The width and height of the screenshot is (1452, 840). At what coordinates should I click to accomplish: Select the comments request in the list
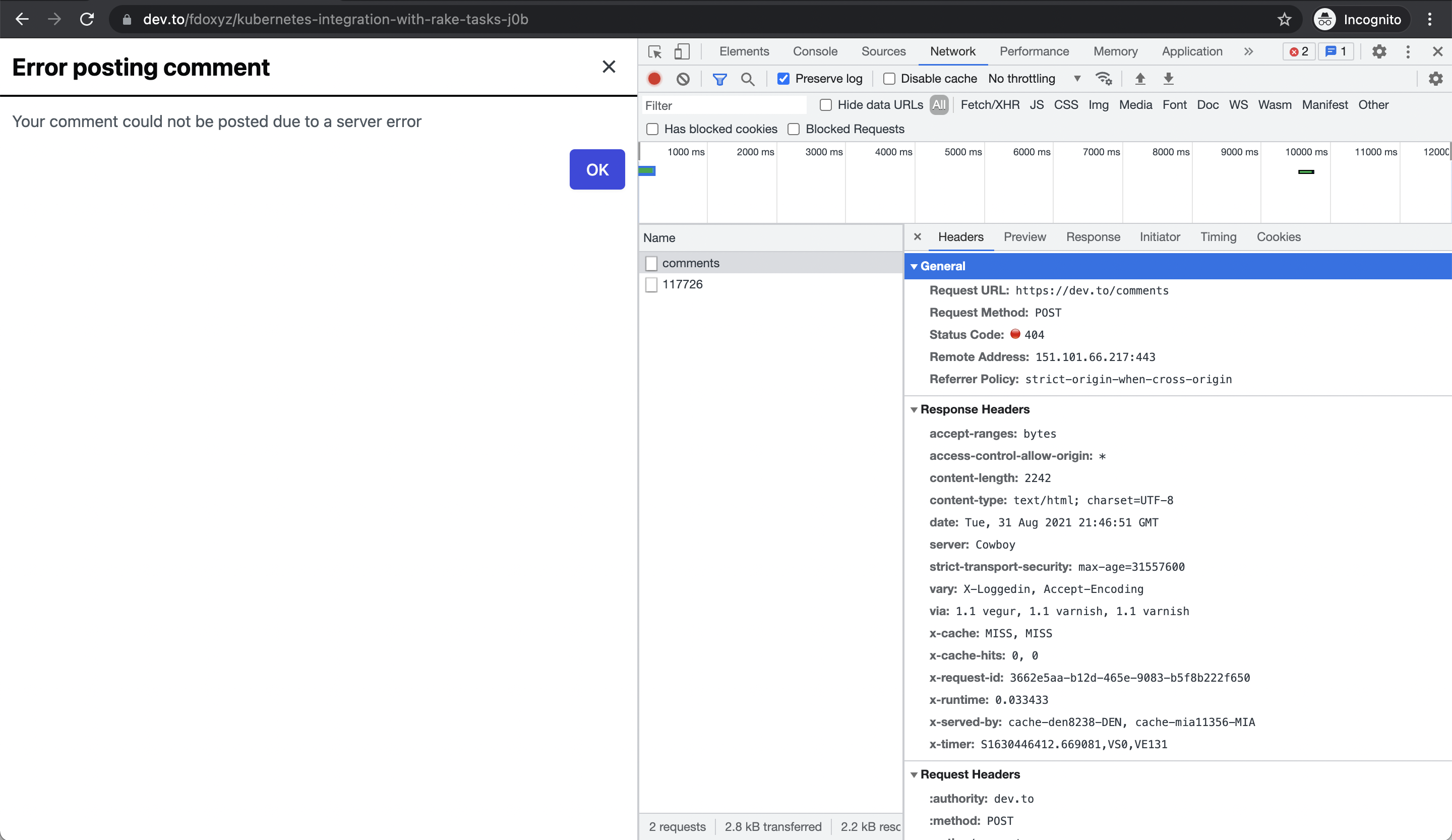tap(691, 263)
